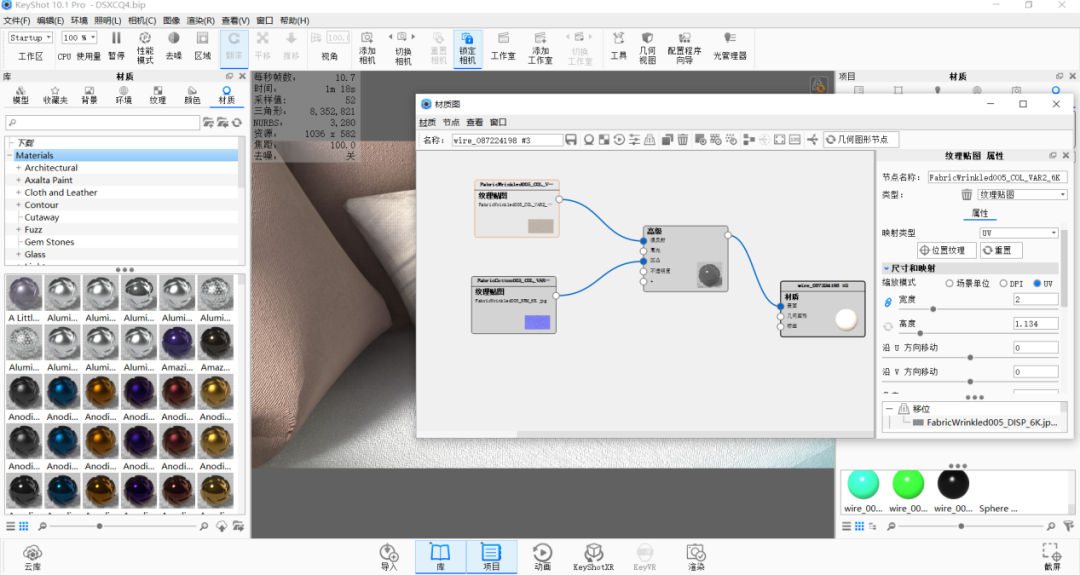Open 文件(F) menu

coord(17,21)
